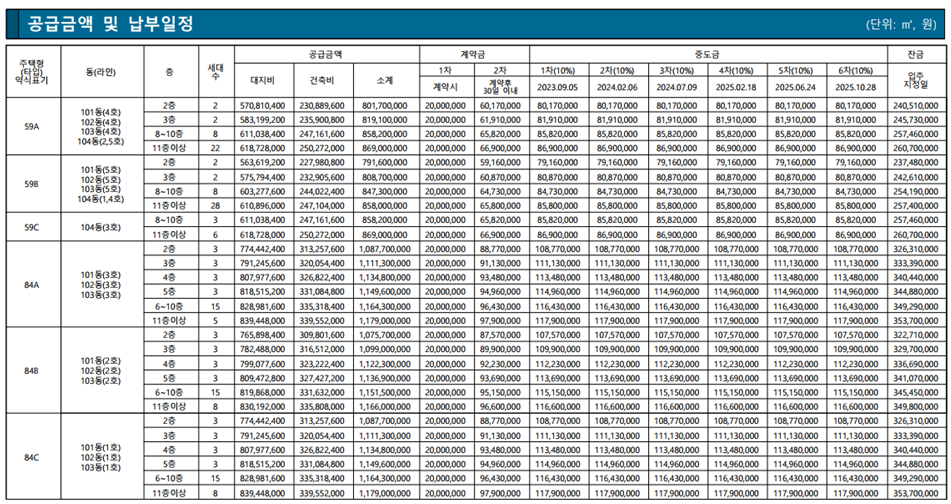Click balance amount 341,070,000

(x=915, y=378)
